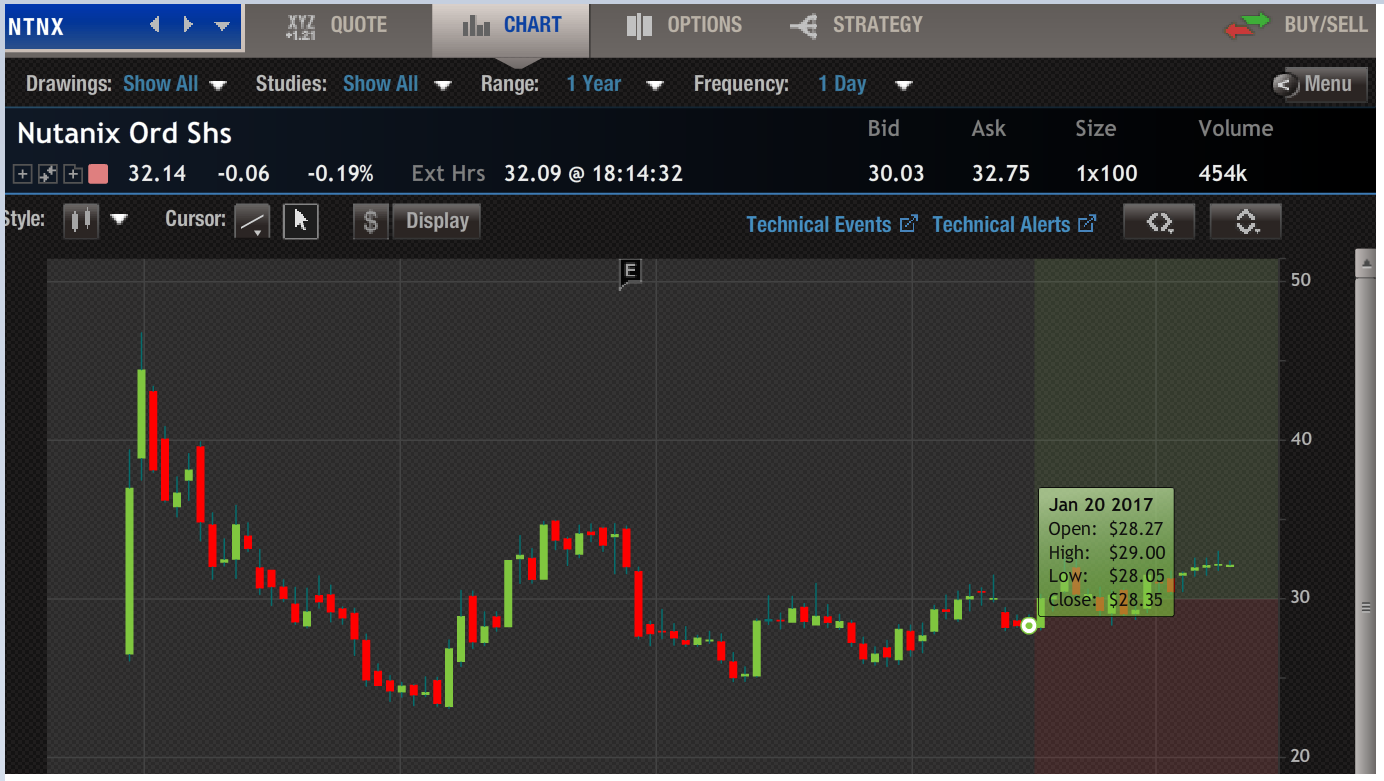Open the Drawings Show All dropdown
Image resolution: width=1384 pixels, height=781 pixels.
pyautogui.click(x=175, y=85)
